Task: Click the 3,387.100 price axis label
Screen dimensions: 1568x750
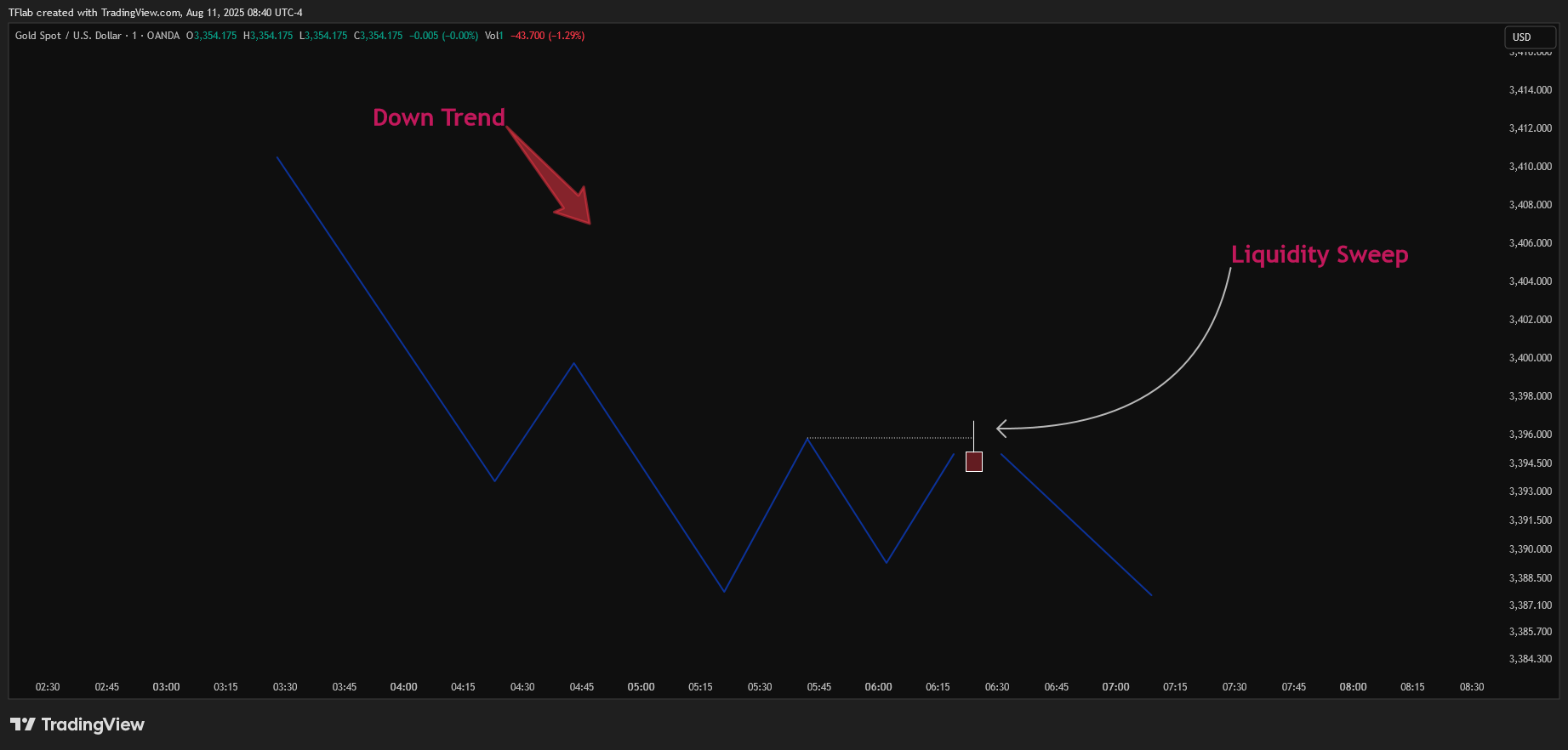Action: 1531,605
